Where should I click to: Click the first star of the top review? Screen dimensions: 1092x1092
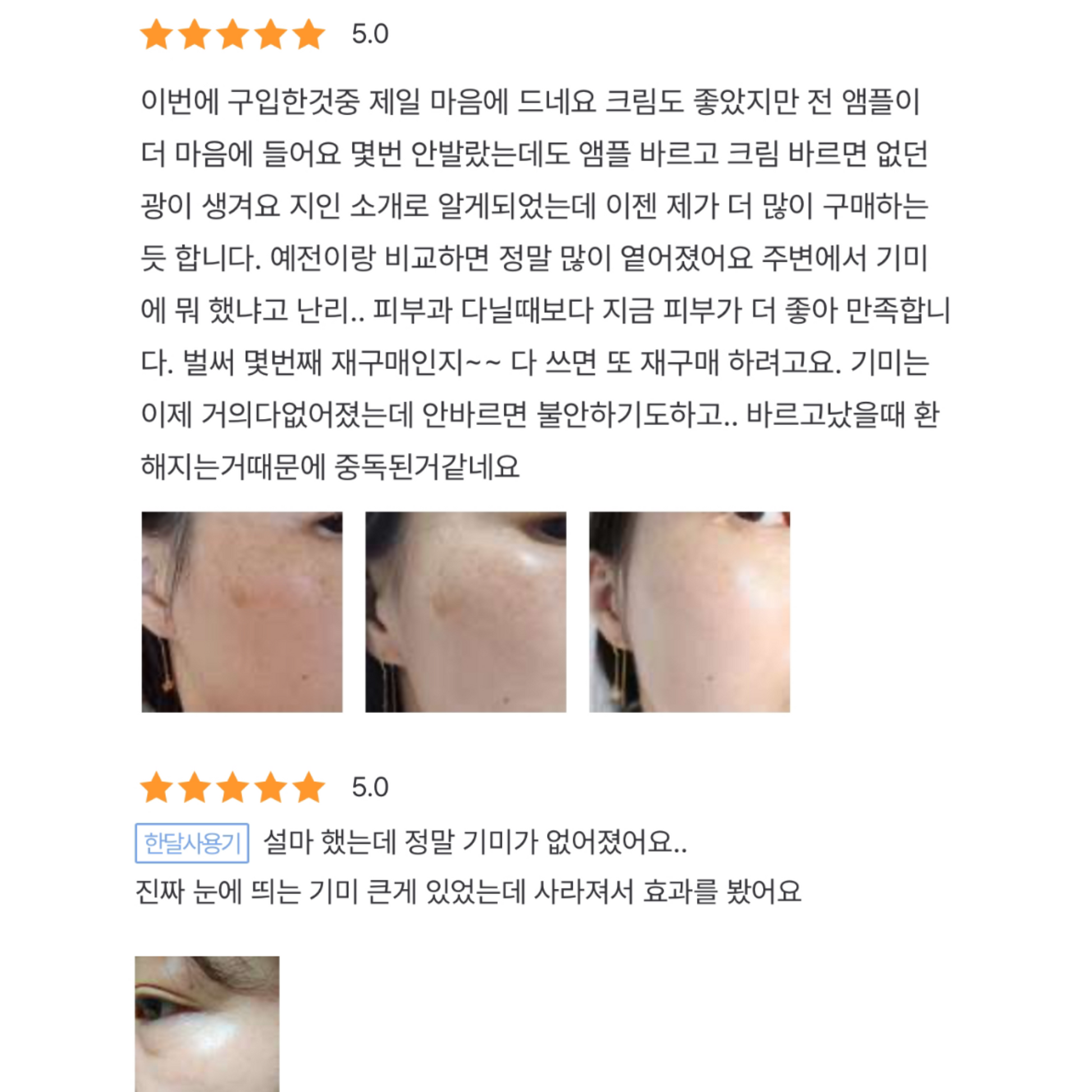[x=157, y=34]
